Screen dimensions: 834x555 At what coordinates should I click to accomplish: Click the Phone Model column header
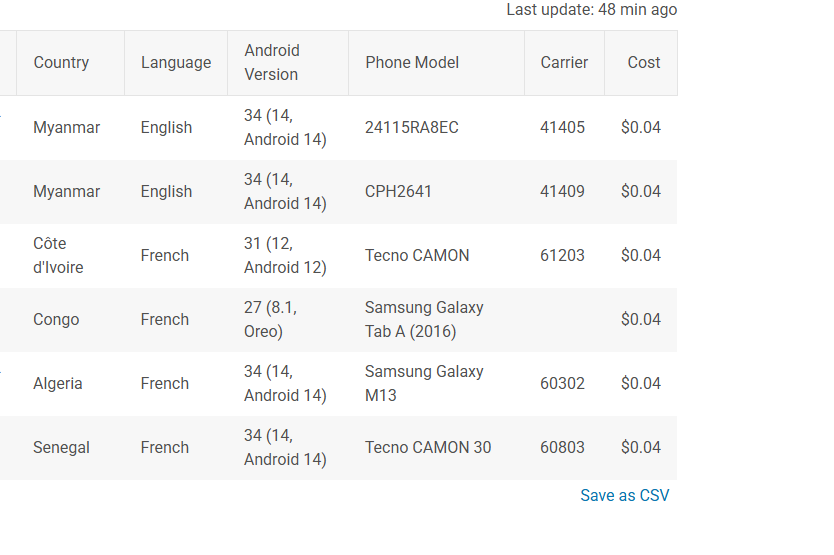[412, 62]
